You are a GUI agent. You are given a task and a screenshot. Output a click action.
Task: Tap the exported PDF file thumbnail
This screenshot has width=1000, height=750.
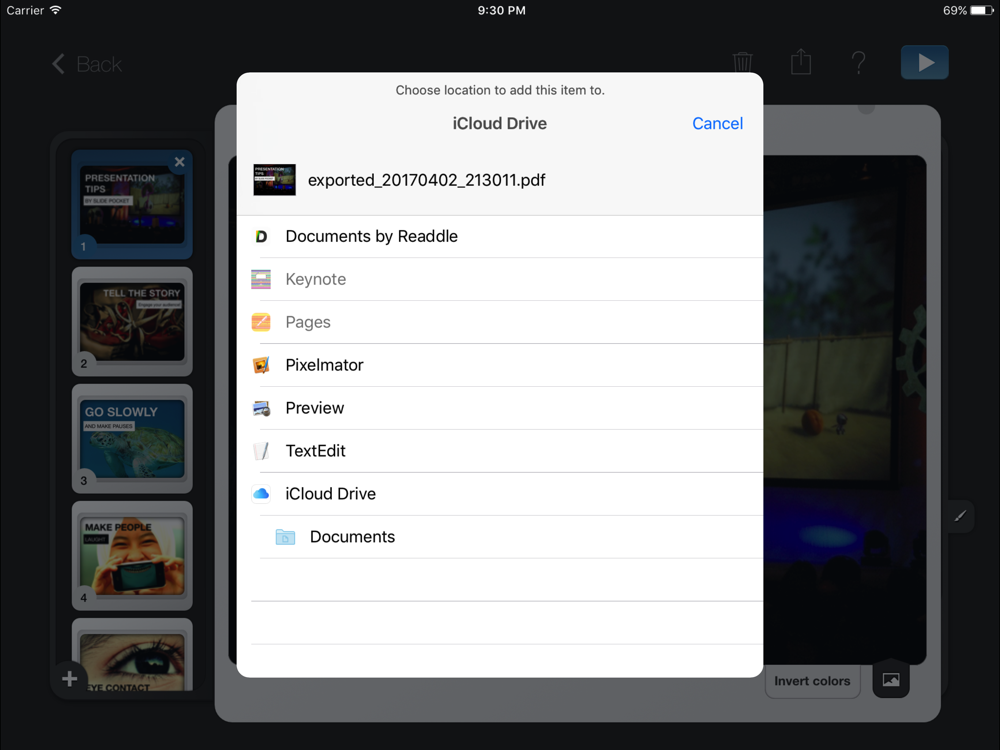pos(274,180)
